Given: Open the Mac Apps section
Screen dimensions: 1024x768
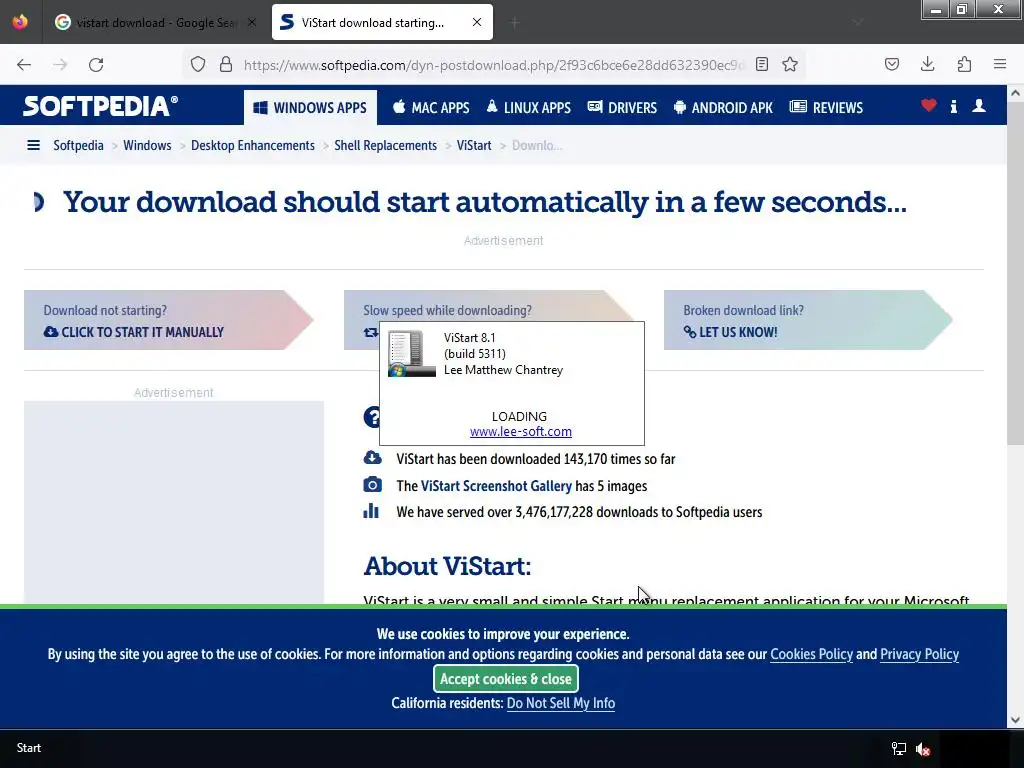Looking at the screenshot, I should click(x=431, y=108).
